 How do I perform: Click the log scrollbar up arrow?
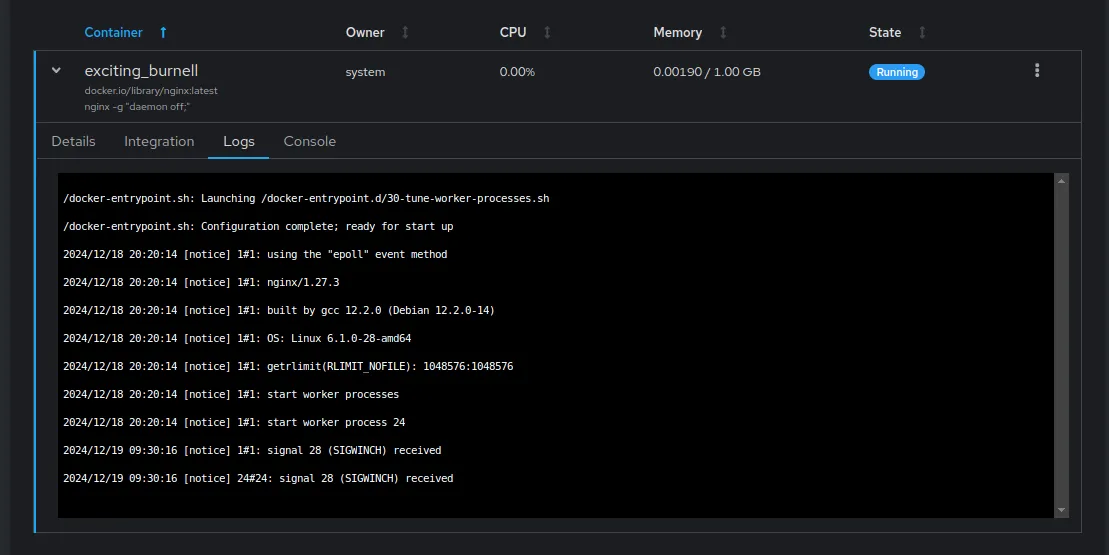(1061, 181)
